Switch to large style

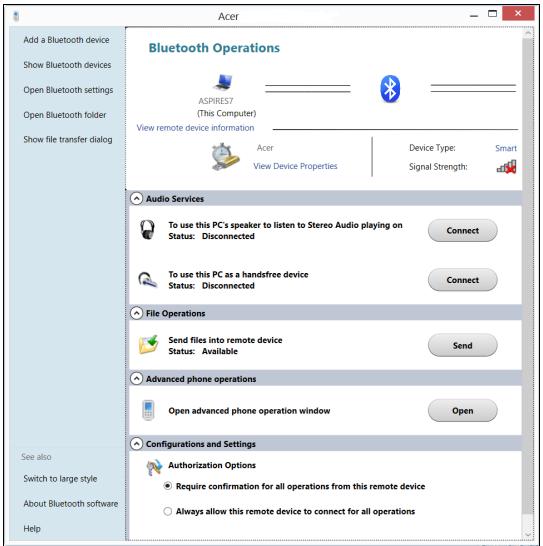click(60, 479)
